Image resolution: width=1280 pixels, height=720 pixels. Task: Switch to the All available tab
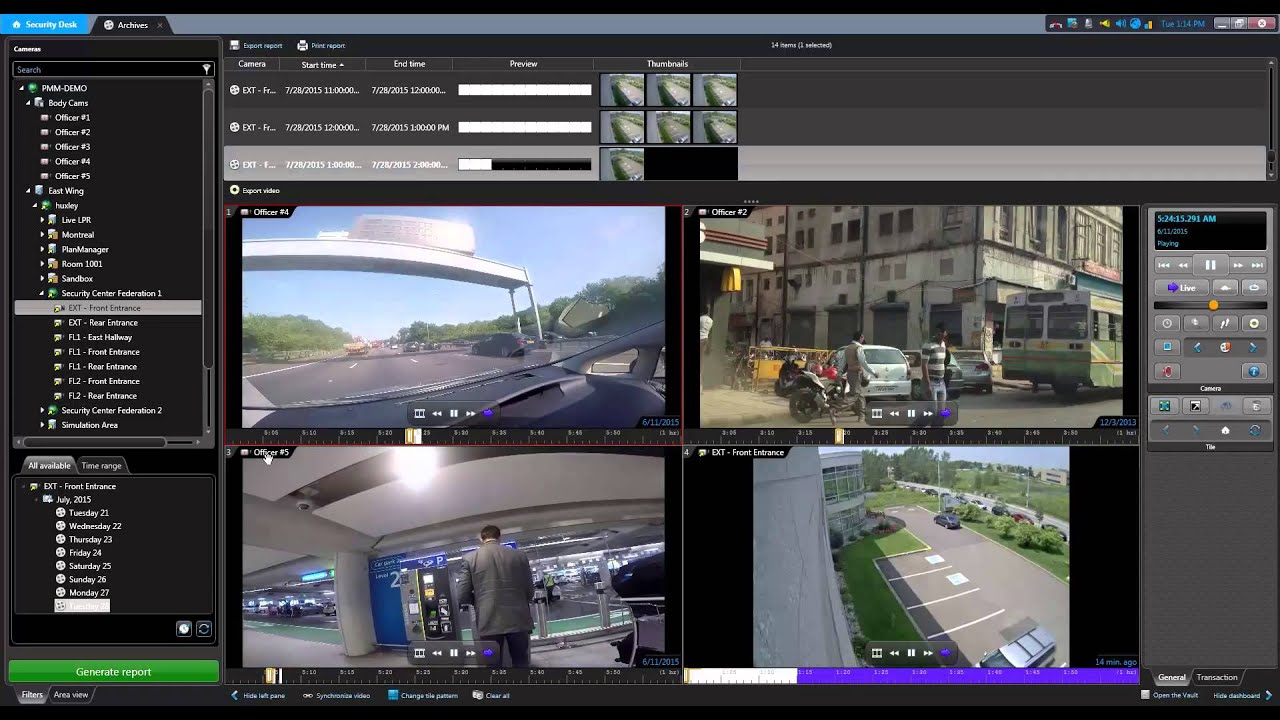[49, 466]
